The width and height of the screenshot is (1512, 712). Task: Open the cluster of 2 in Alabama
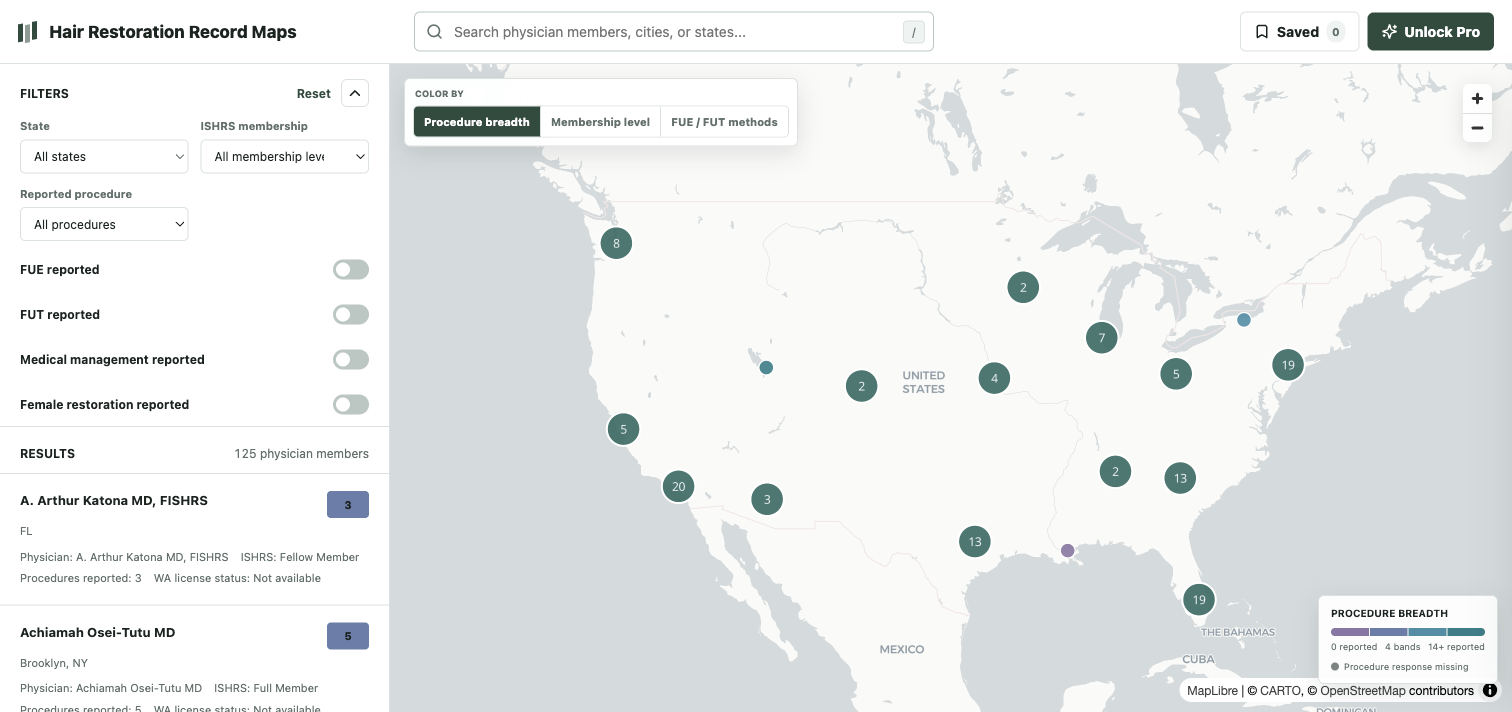[1115, 471]
